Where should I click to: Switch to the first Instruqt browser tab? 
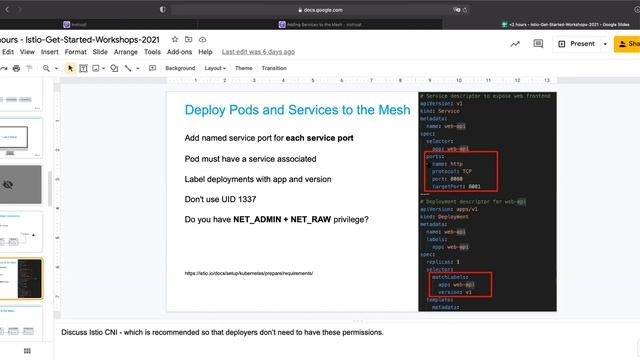(75, 24)
